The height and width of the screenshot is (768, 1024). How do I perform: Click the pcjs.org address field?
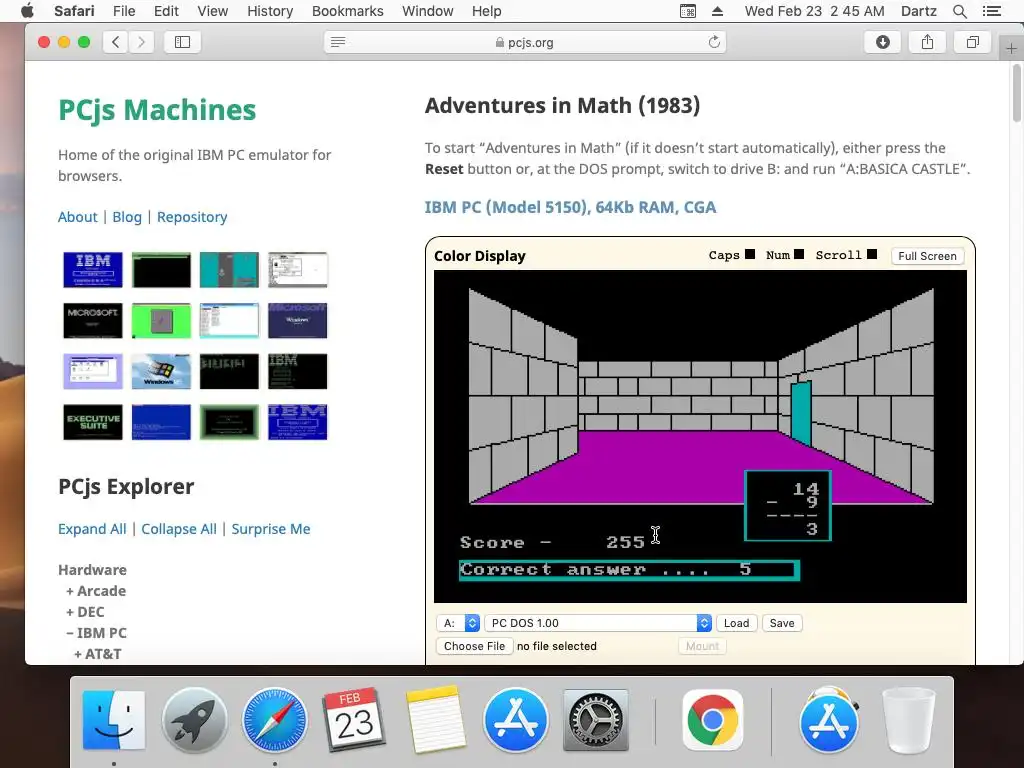click(x=524, y=42)
